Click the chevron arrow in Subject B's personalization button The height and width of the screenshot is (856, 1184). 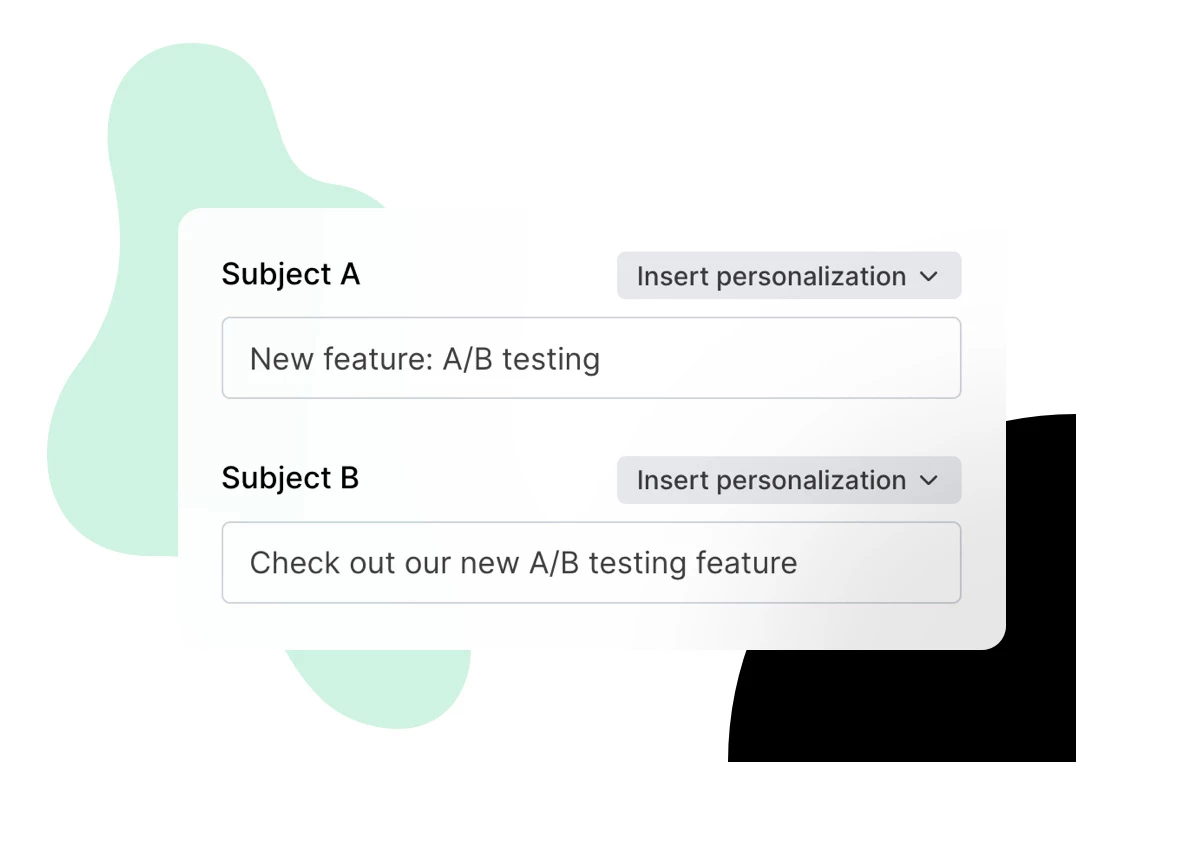[929, 481]
